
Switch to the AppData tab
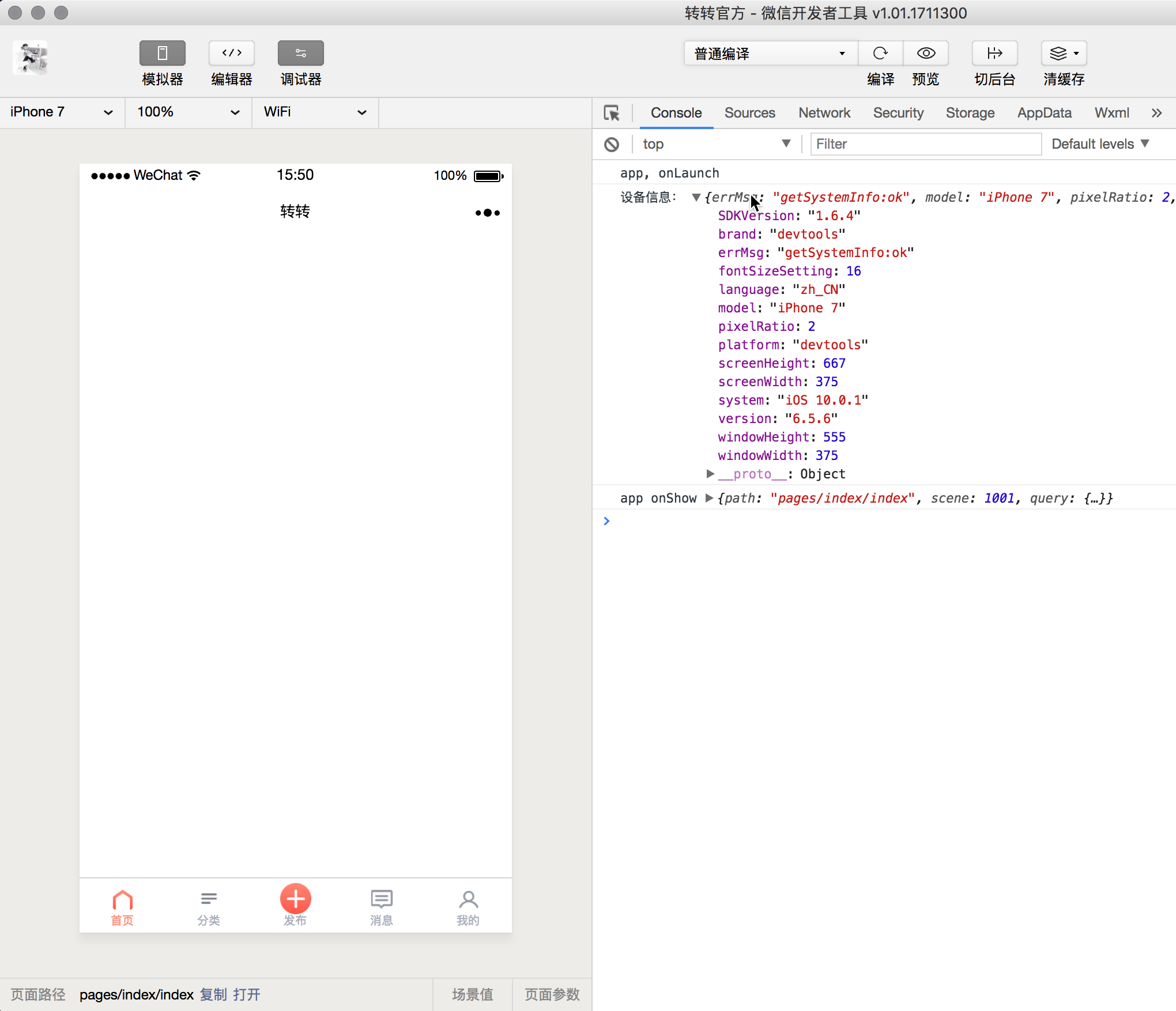(1044, 113)
